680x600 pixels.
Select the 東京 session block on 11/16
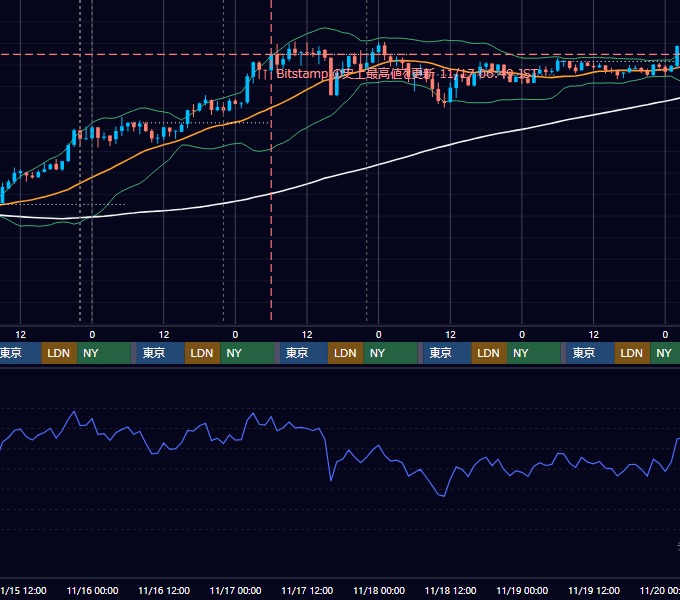pyautogui.click(x=160, y=353)
